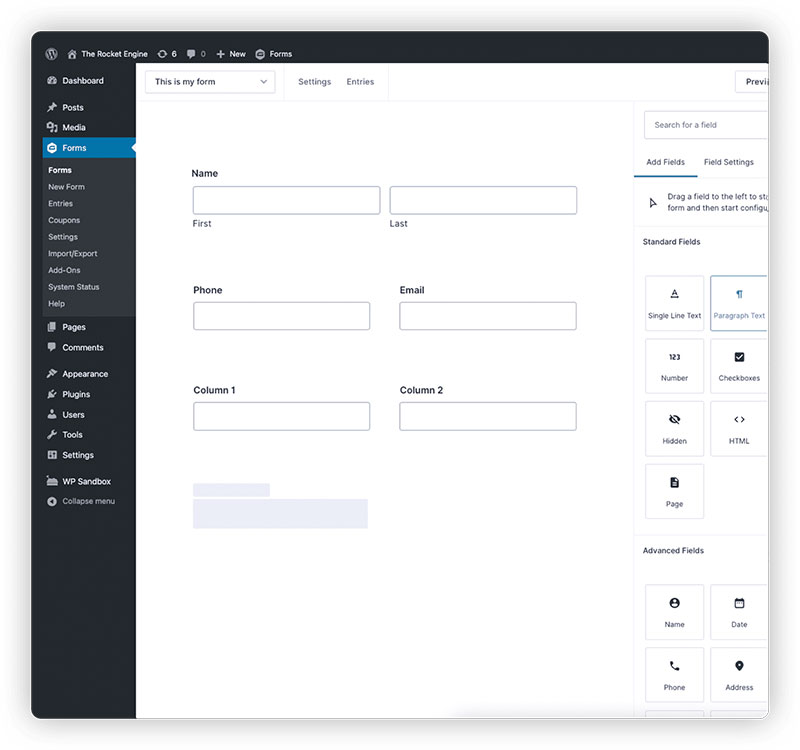
Task: Add the advanced Address field
Action: [x=739, y=675]
